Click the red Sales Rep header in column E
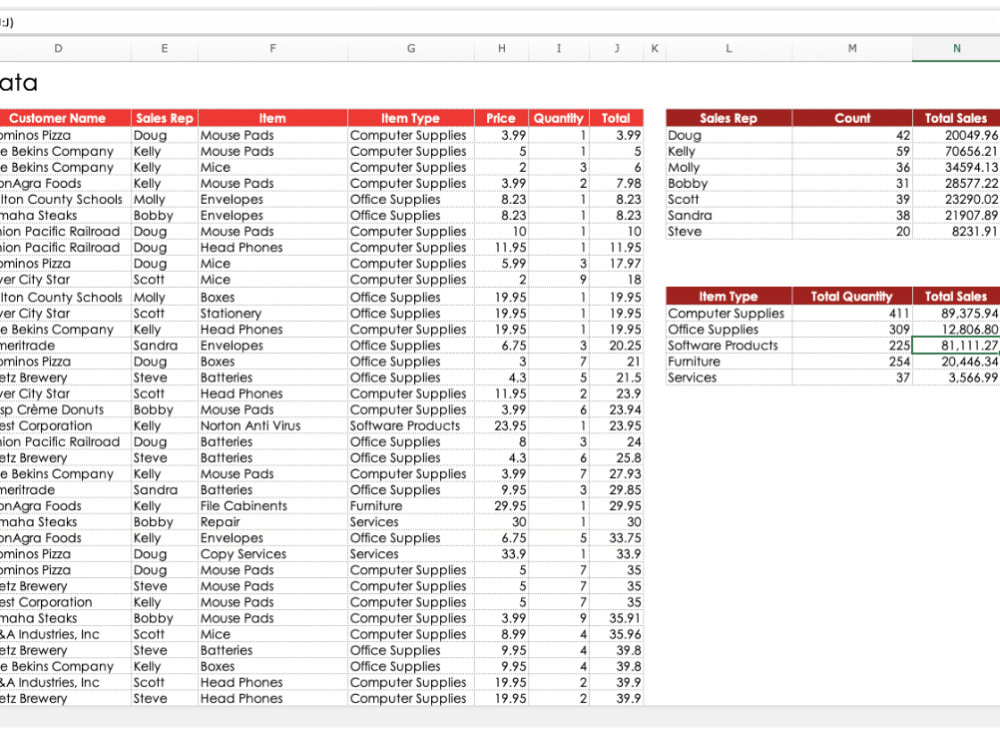This screenshot has height=750, width=1000. click(165, 118)
